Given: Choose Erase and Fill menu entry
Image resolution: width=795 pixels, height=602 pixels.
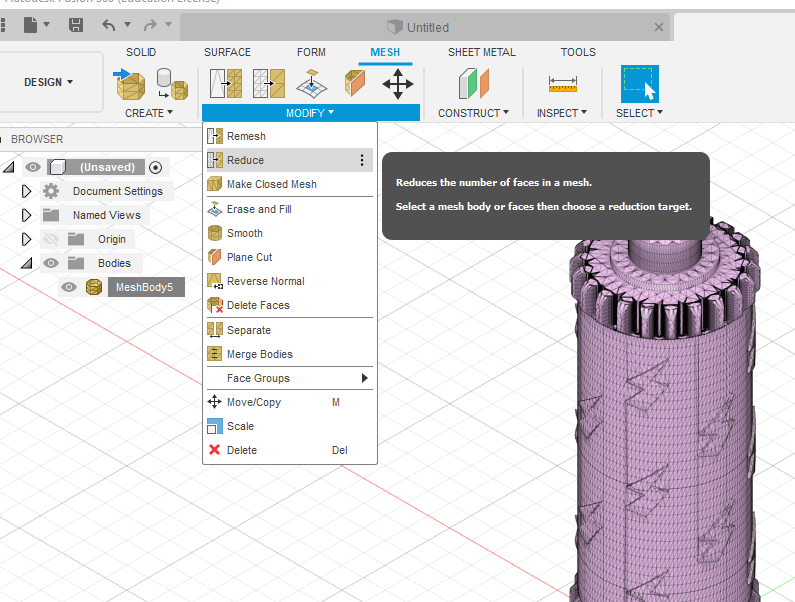Looking at the screenshot, I should click(290, 209).
